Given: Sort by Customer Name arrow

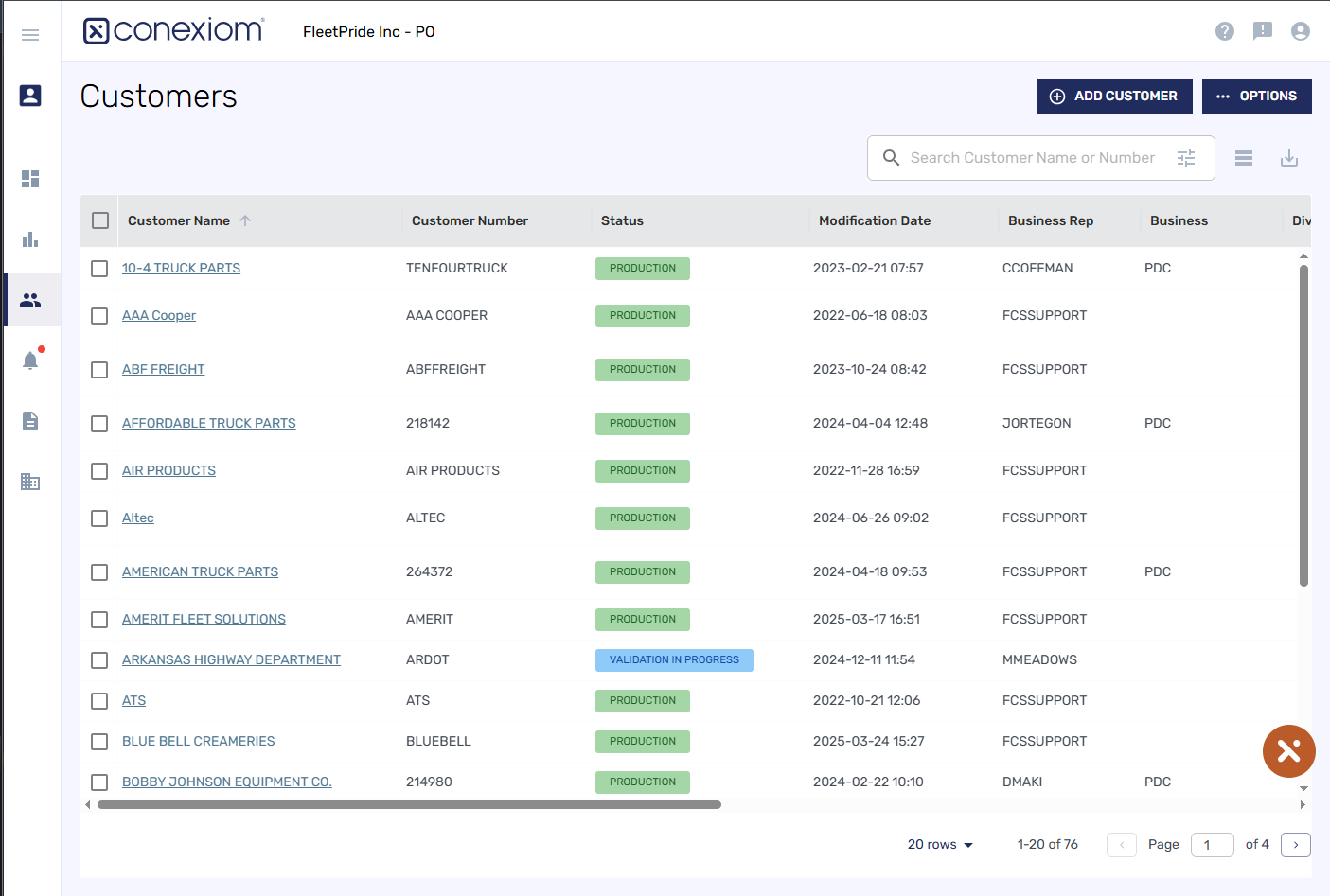Looking at the screenshot, I should click(245, 220).
